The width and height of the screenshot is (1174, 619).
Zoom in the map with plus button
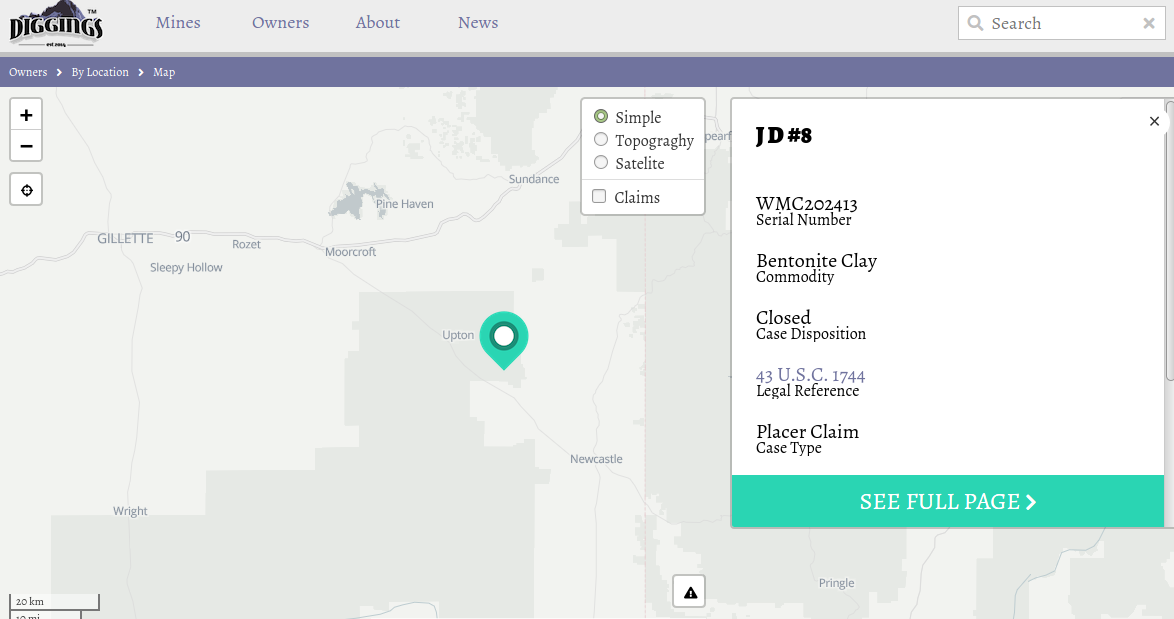pyautogui.click(x=26, y=115)
